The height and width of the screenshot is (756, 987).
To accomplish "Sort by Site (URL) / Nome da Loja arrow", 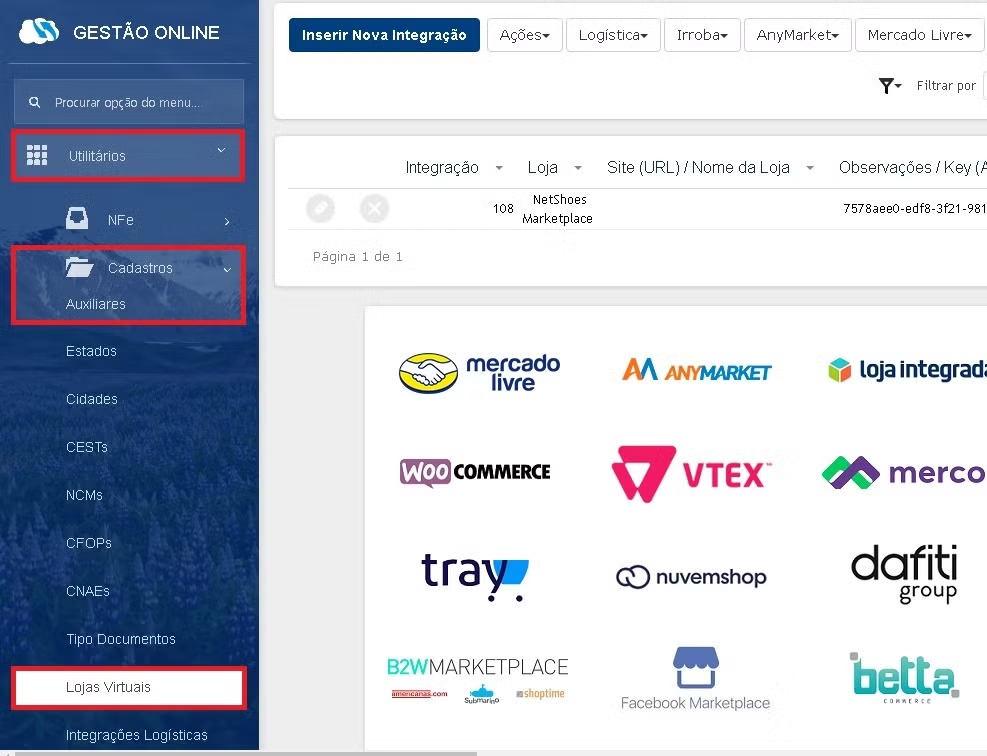I will pos(810,168).
